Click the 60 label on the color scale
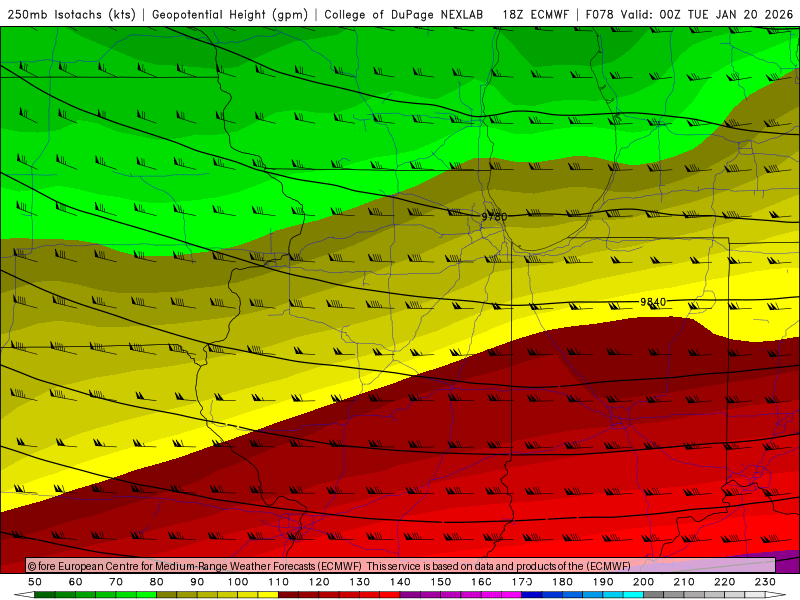800x600 pixels. click(x=75, y=582)
